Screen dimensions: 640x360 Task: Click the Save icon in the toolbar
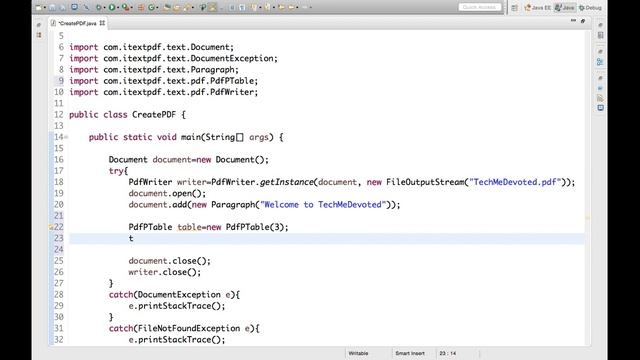click(52, 7)
